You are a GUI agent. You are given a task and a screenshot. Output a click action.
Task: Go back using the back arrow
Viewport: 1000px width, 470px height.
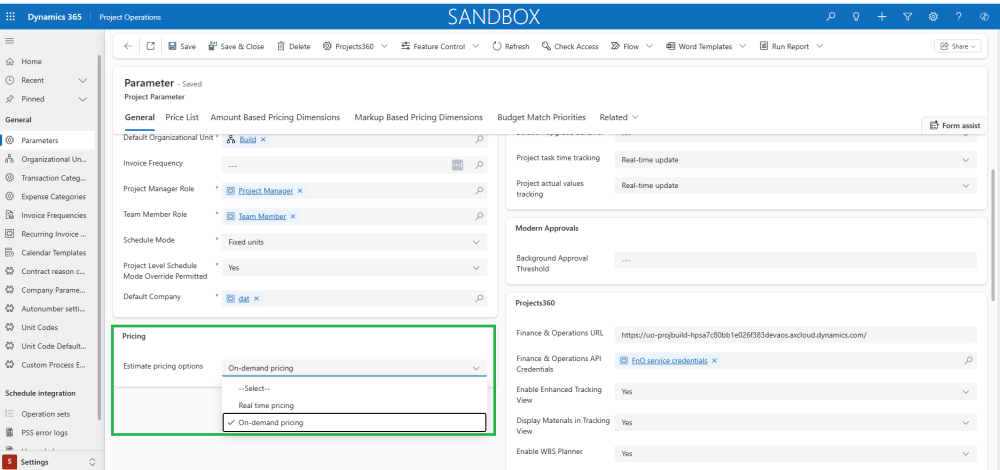128,46
